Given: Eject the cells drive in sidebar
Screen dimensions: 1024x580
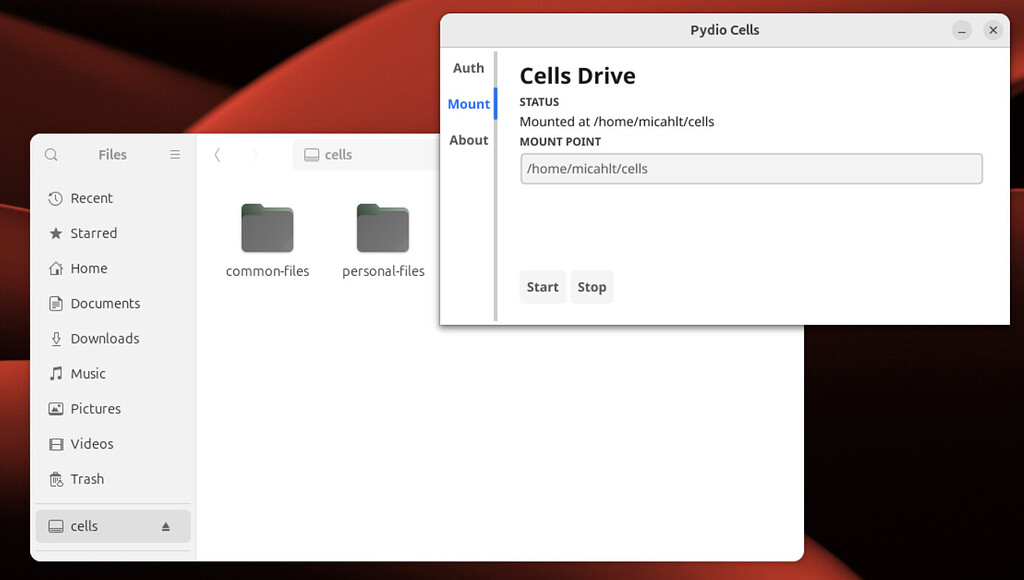Looking at the screenshot, I should (x=166, y=526).
